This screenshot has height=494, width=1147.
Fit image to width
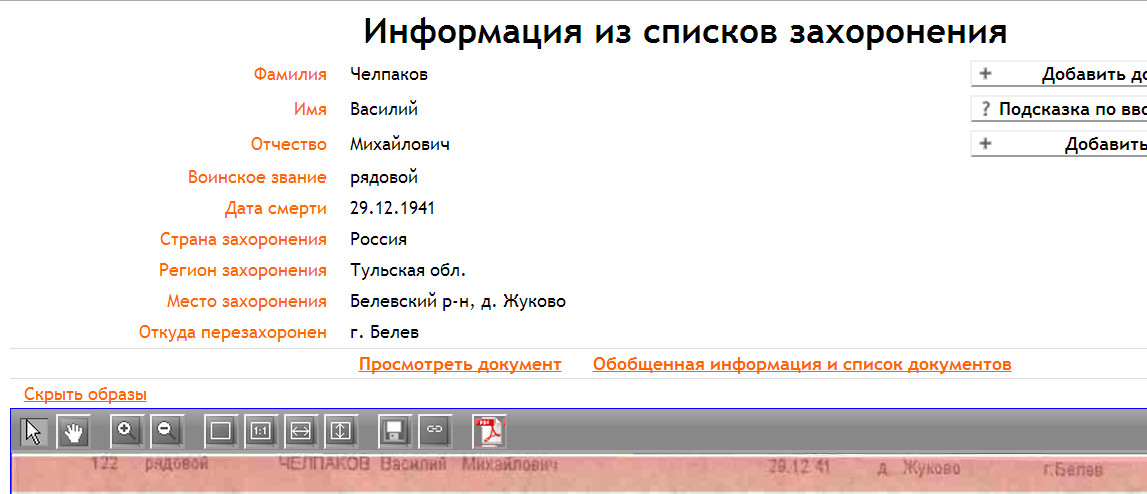[x=300, y=431]
